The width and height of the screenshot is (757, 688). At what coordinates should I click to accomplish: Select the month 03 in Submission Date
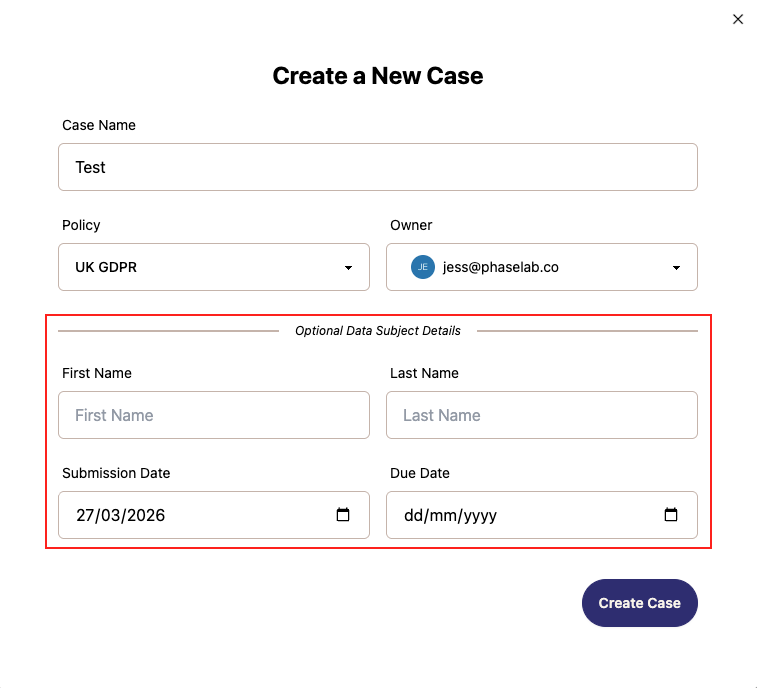(110, 515)
